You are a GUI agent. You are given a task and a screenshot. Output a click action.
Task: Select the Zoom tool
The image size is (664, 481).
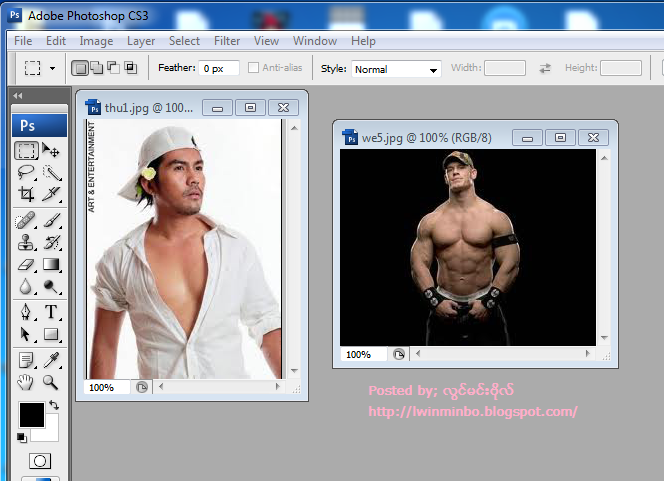(x=51, y=382)
